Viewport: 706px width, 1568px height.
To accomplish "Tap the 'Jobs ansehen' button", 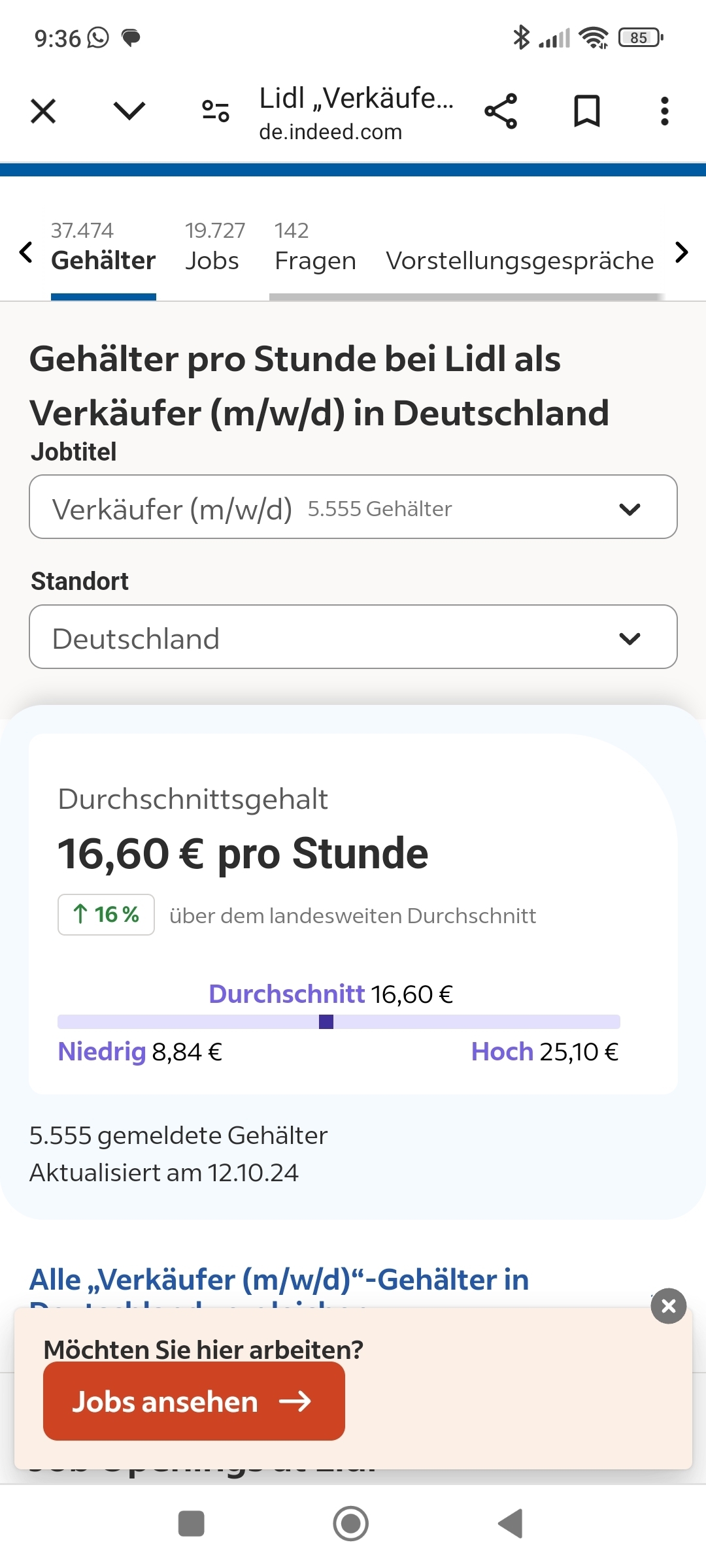I will click(x=193, y=1401).
